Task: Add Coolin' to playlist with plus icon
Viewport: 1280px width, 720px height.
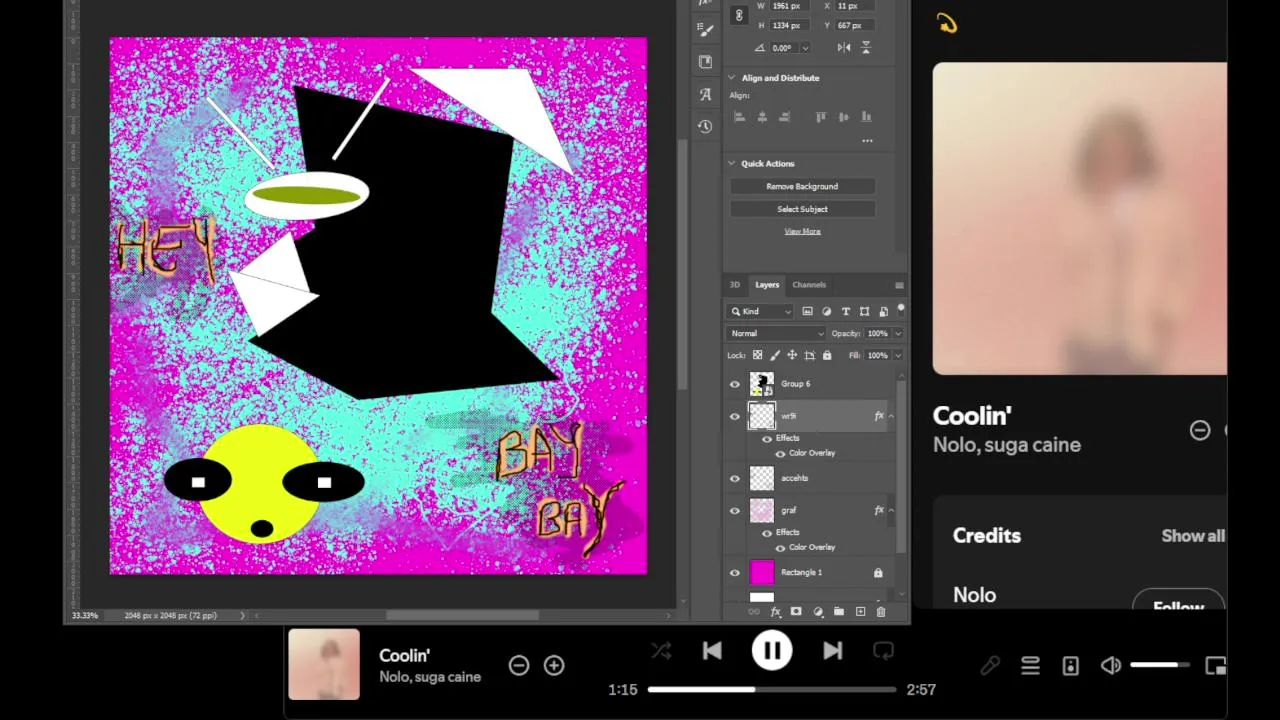Action: tap(554, 665)
